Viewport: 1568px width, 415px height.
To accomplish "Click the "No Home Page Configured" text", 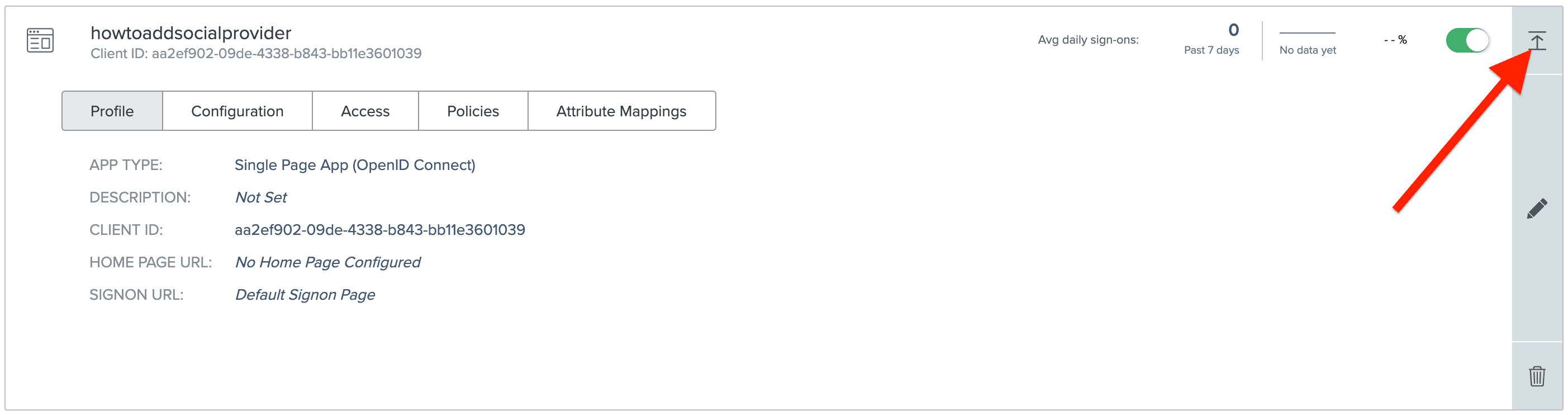I will click(327, 262).
